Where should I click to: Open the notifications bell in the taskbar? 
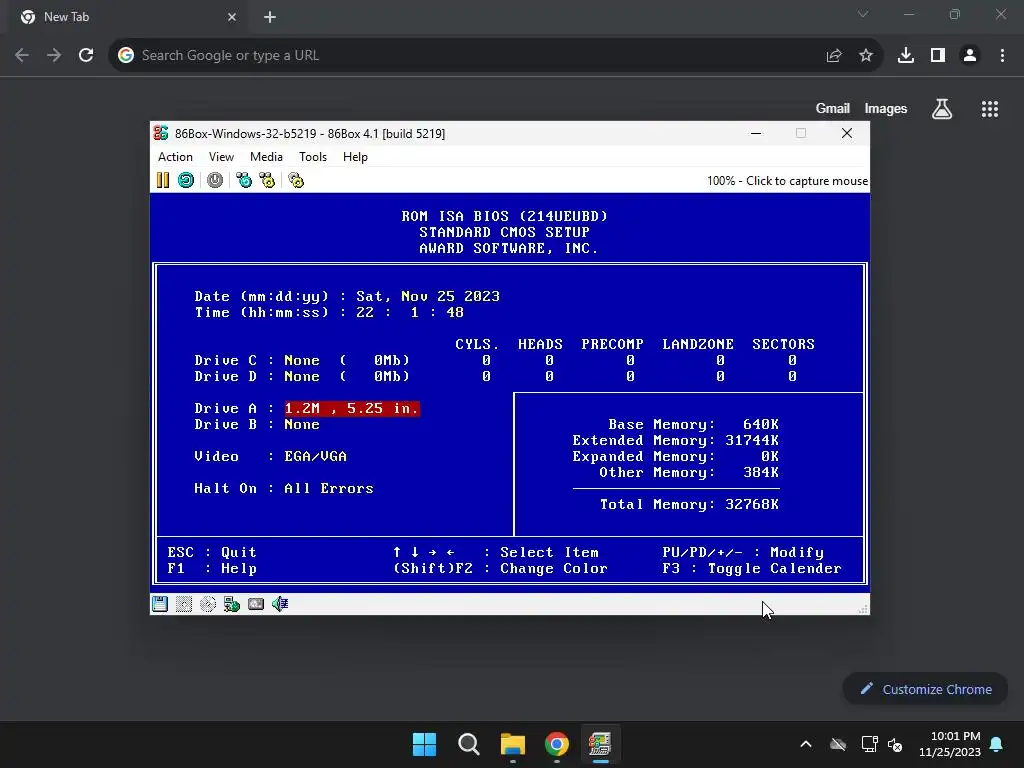(x=997, y=744)
